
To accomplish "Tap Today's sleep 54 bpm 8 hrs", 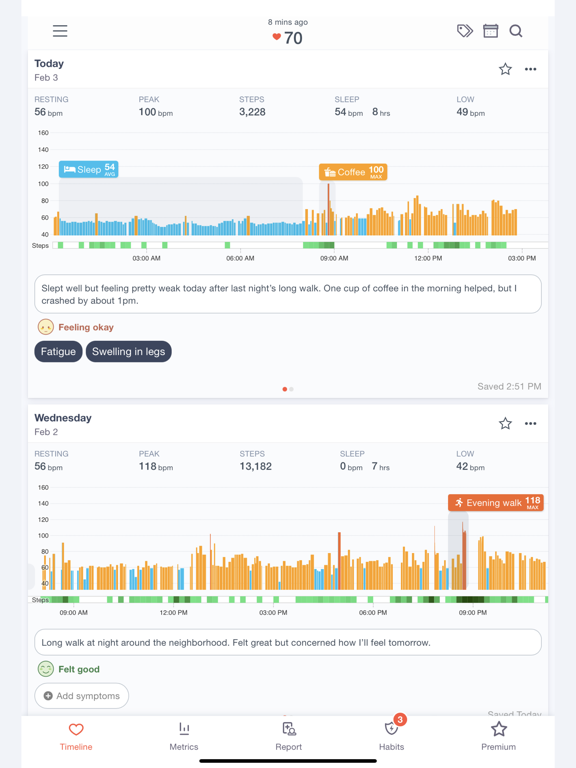I will [362, 112].
